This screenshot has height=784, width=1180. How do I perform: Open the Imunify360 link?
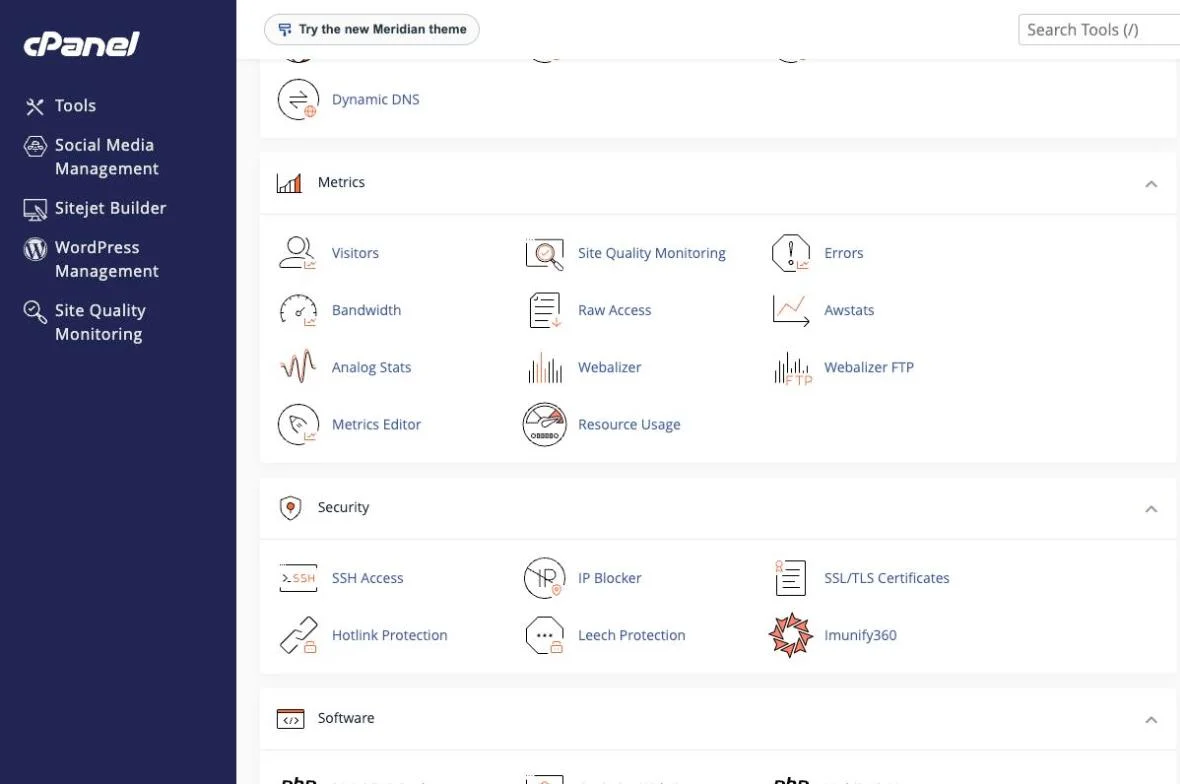[x=860, y=635]
